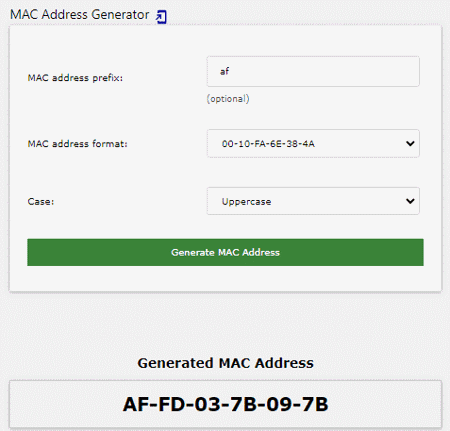The height and width of the screenshot is (431, 450).
Task: Click the blank area right of the prefix text
Action: [x=323, y=71]
